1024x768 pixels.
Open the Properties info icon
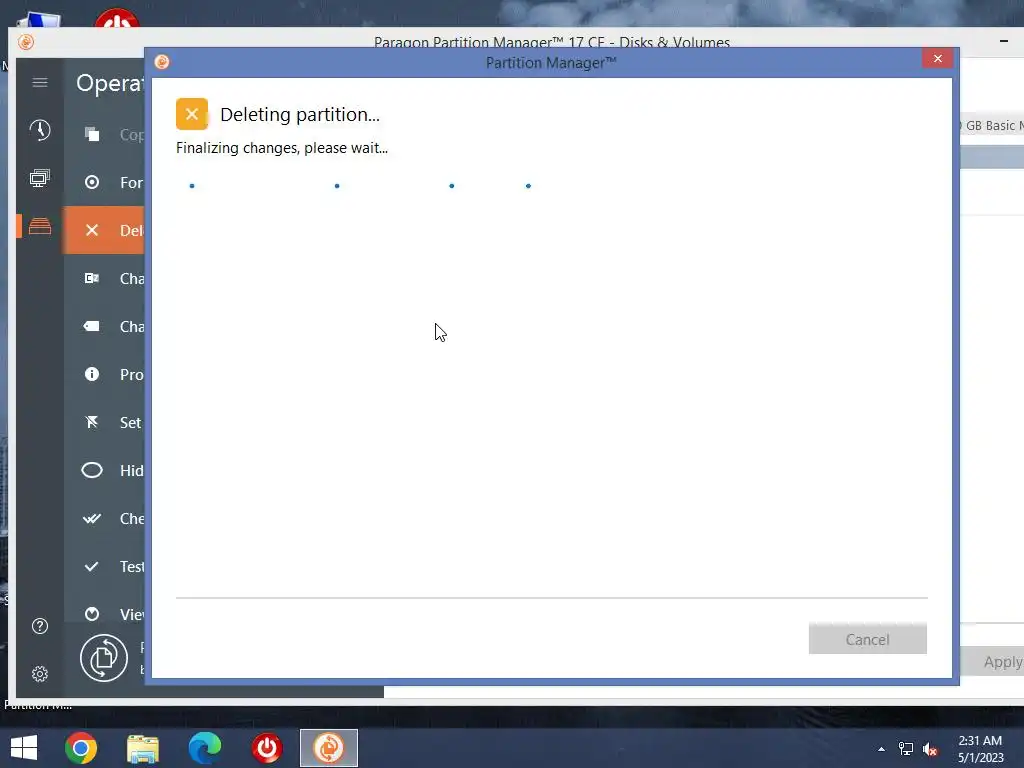pos(92,374)
